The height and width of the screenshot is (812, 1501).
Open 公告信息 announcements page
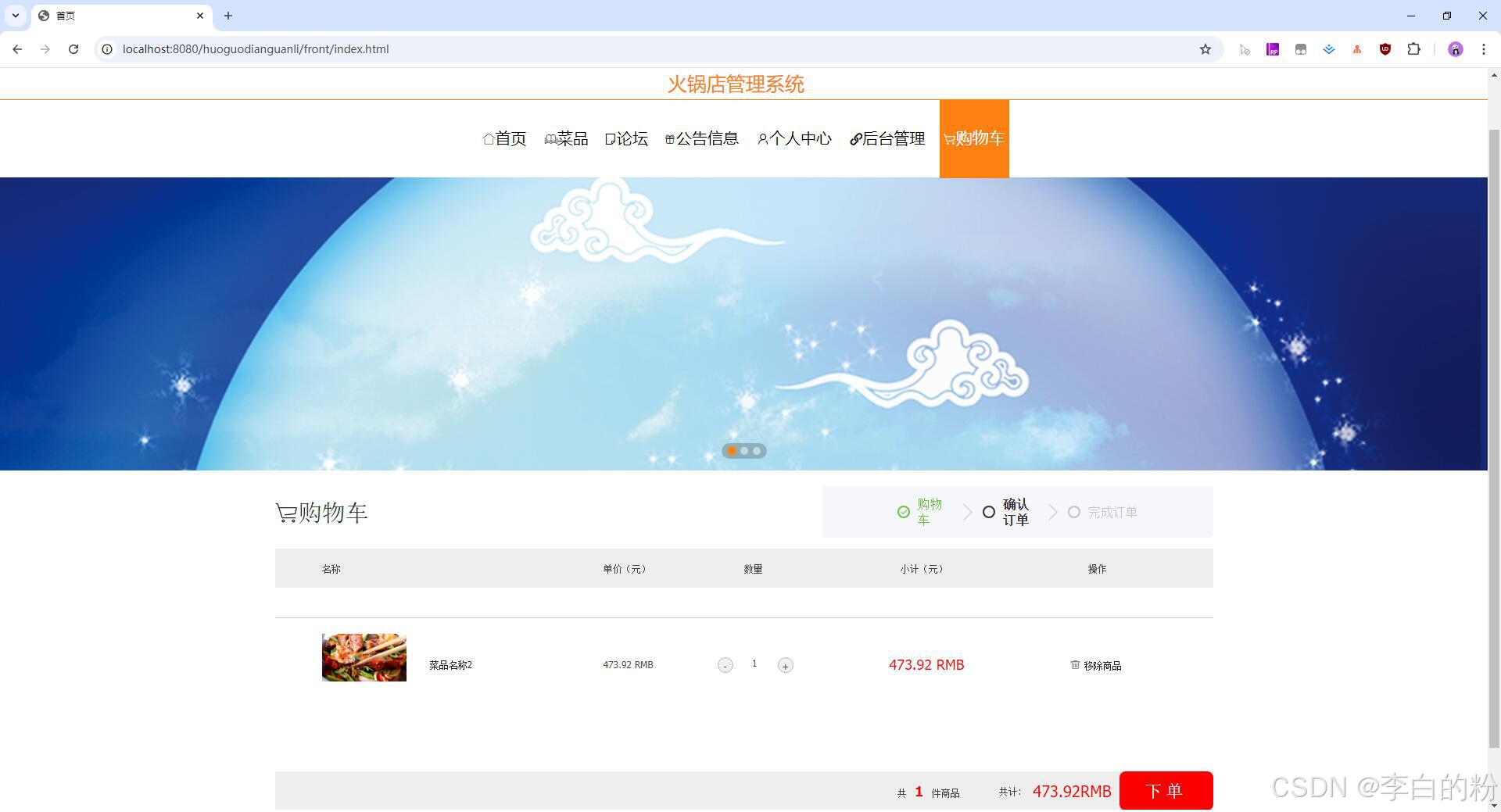tap(702, 138)
